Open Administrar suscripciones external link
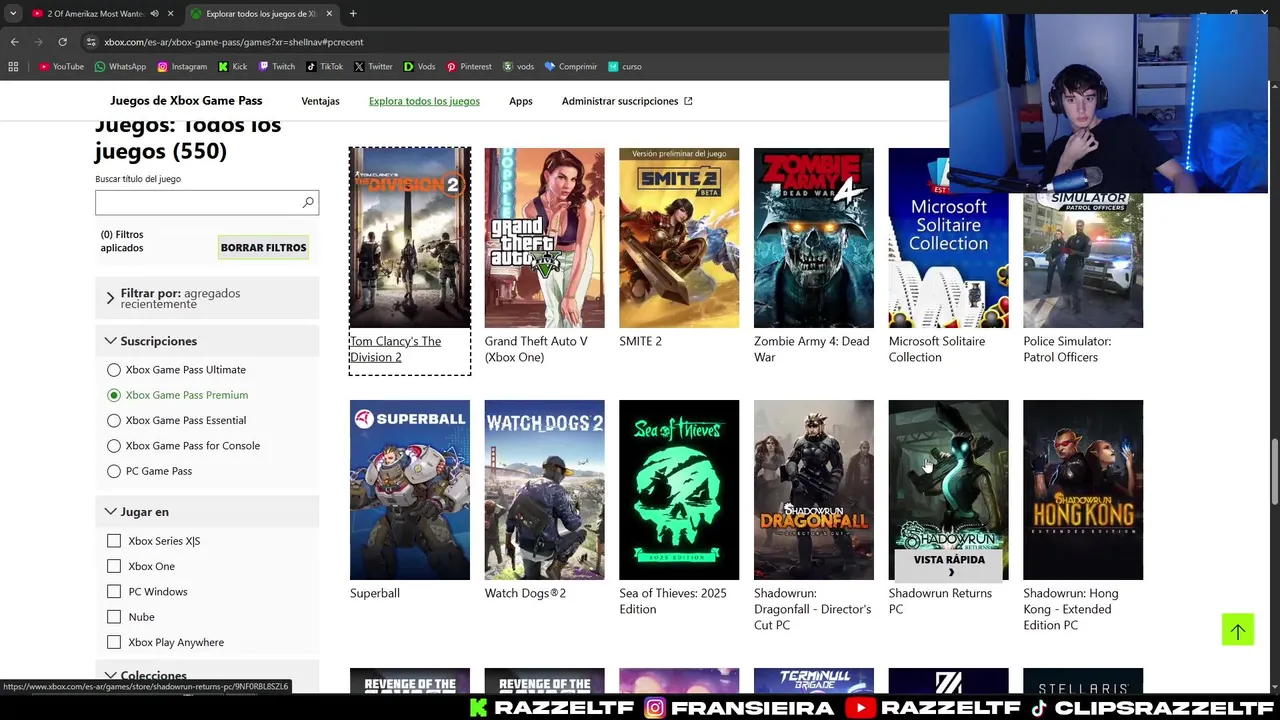Image resolution: width=1280 pixels, height=720 pixels. pos(627,101)
